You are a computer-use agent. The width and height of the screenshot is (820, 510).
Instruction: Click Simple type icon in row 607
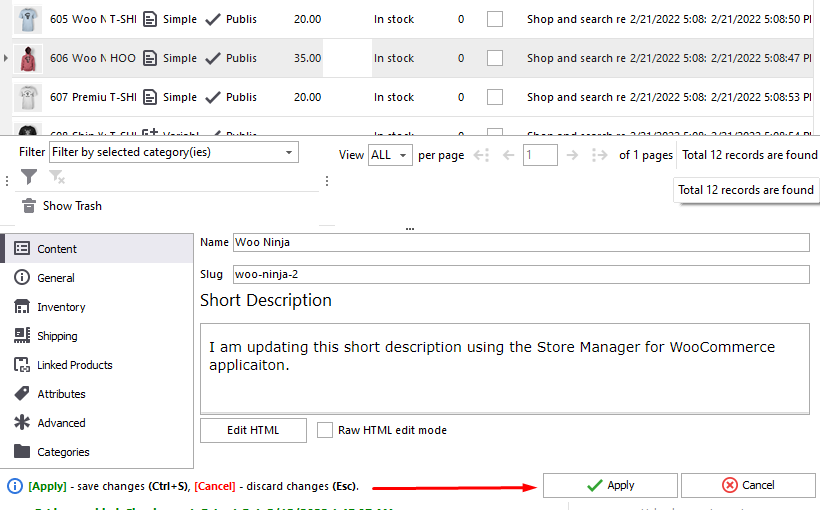click(150, 97)
